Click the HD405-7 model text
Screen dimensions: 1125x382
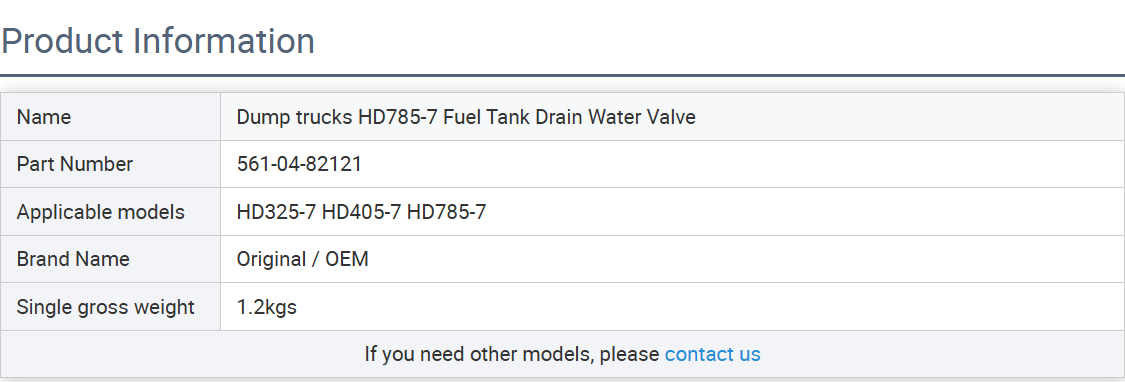(361, 212)
